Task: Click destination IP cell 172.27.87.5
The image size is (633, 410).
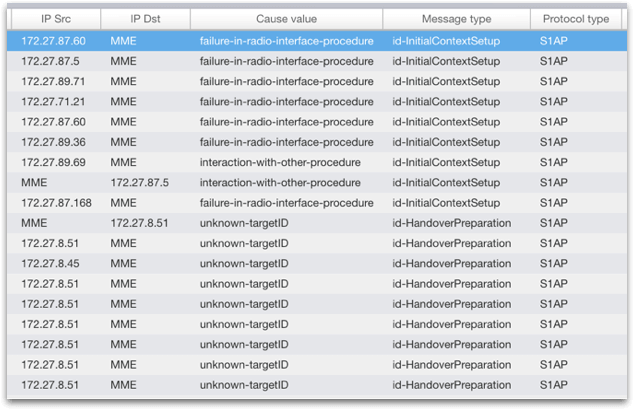Action: [x=139, y=183]
